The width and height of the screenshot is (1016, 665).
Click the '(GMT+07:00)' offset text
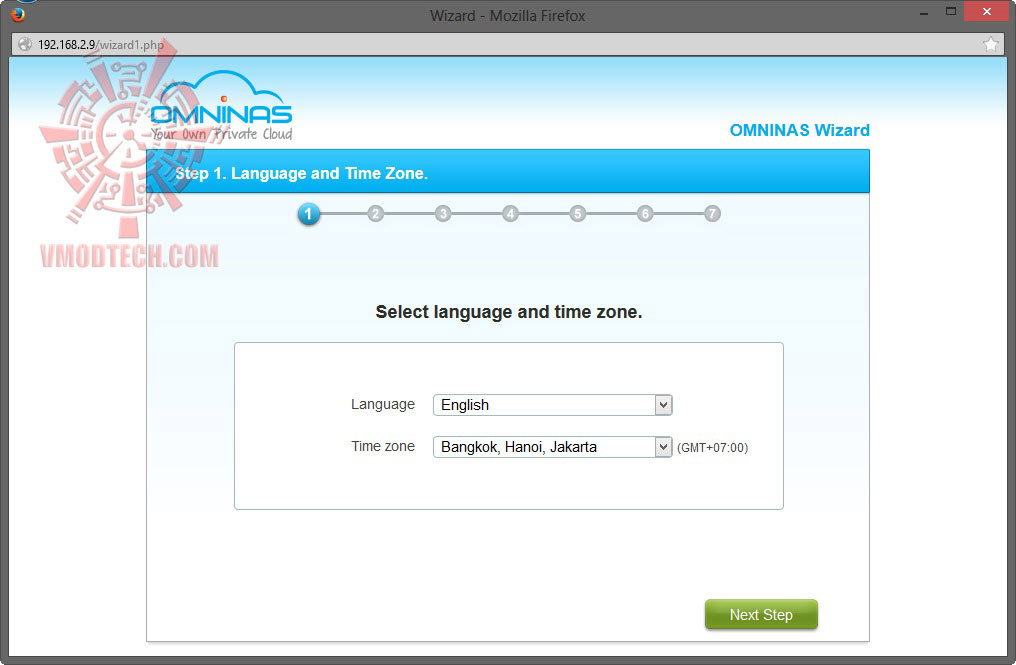coord(713,448)
